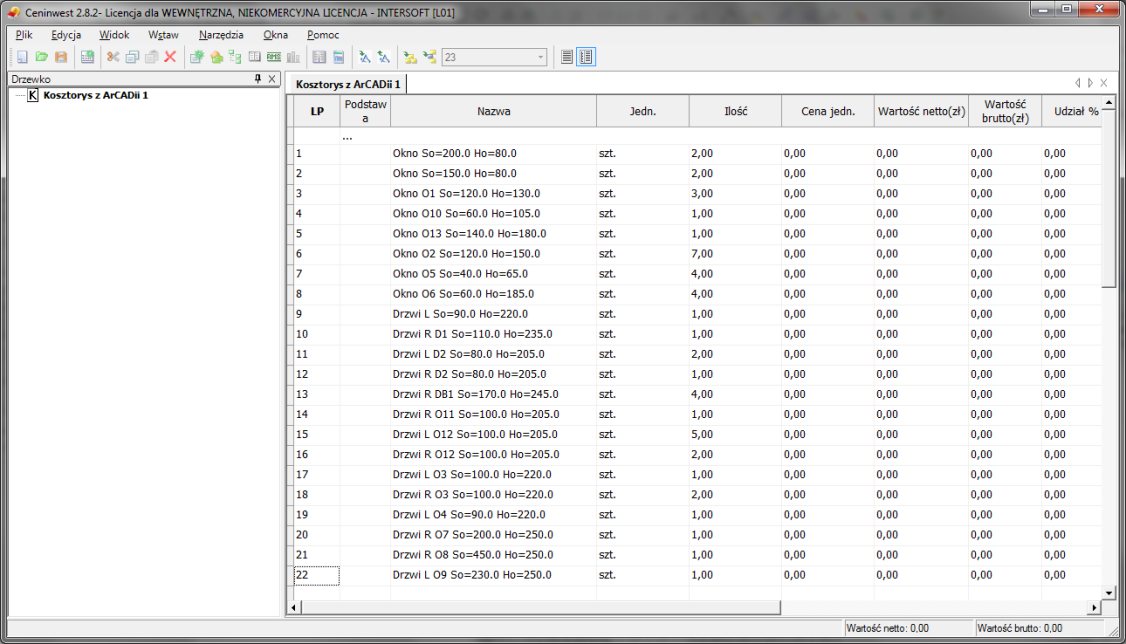Click the green RMS icon
The image size is (1126, 644).
[274, 57]
